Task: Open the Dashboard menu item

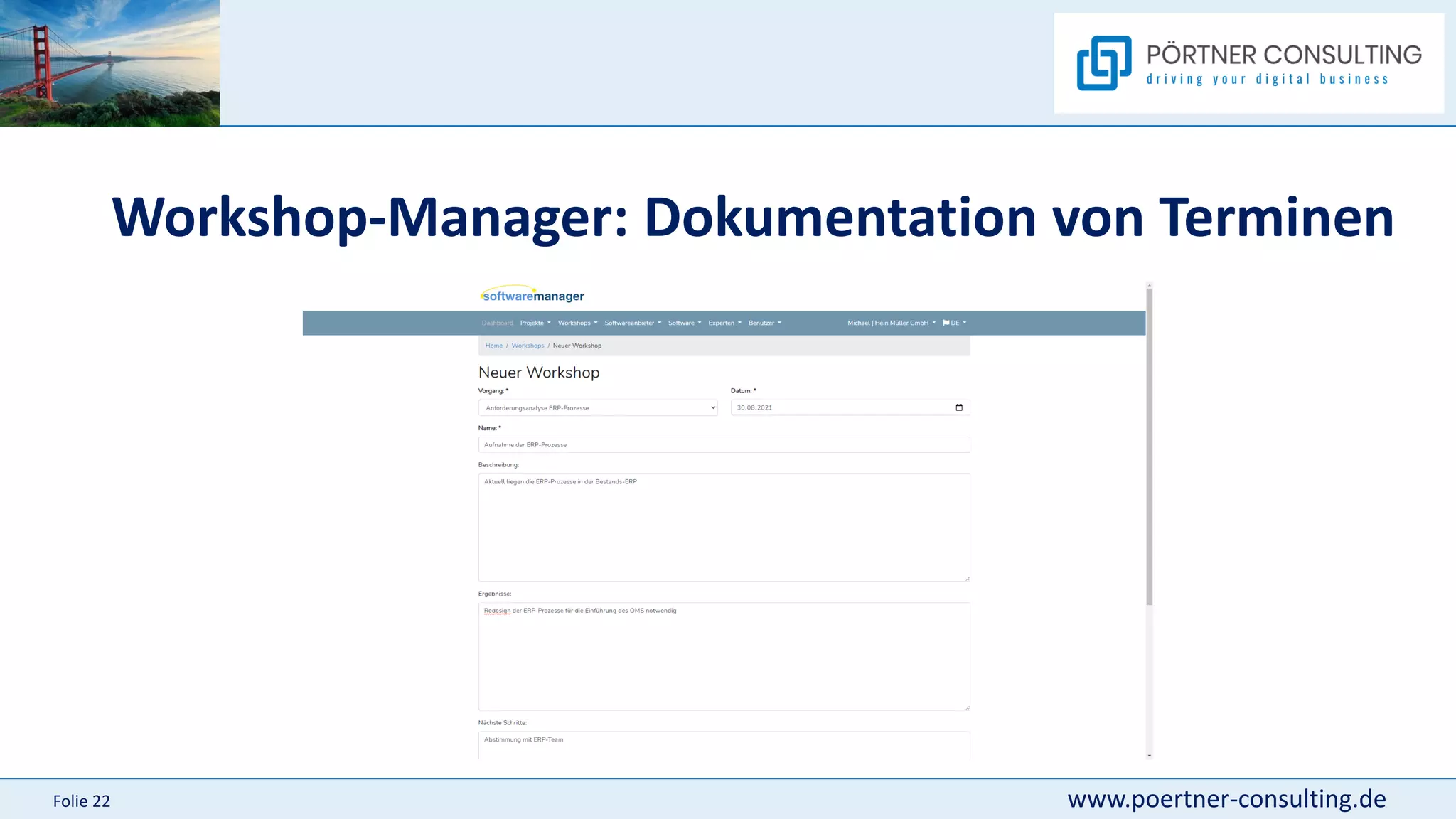Action: [x=497, y=323]
